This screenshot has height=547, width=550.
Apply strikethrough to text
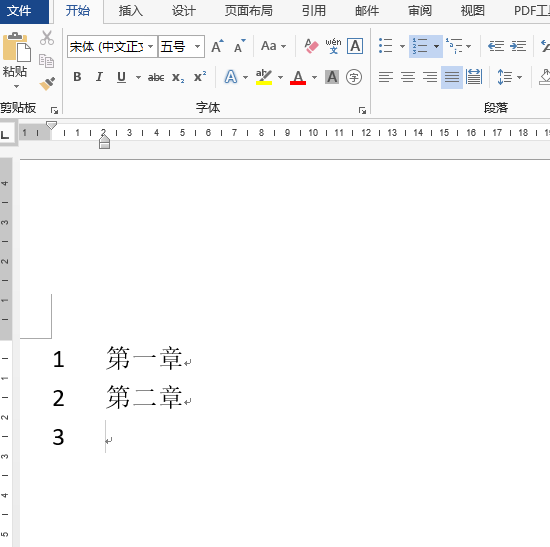[x=156, y=77]
